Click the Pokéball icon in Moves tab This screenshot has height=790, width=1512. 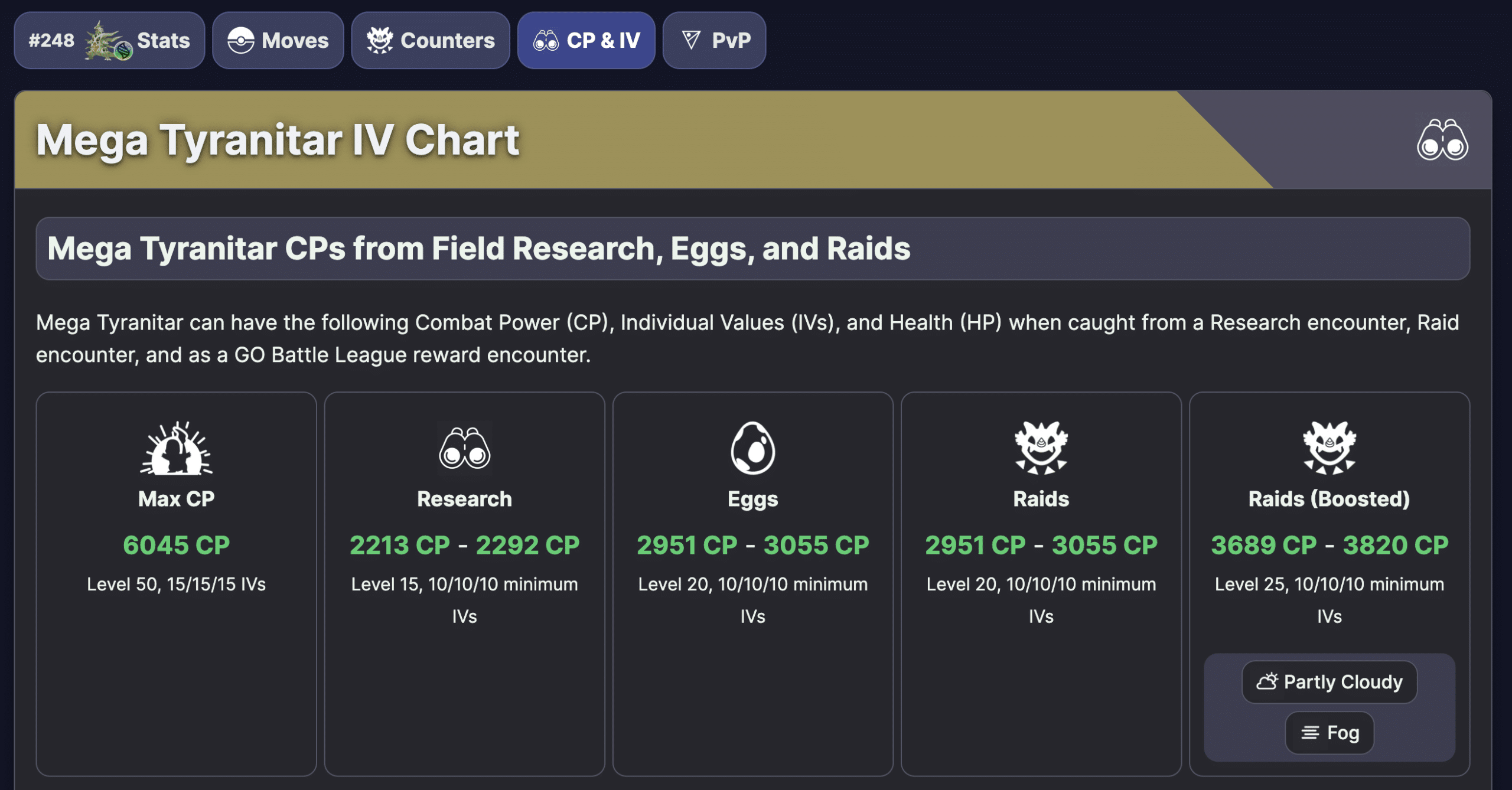point(241,41)
